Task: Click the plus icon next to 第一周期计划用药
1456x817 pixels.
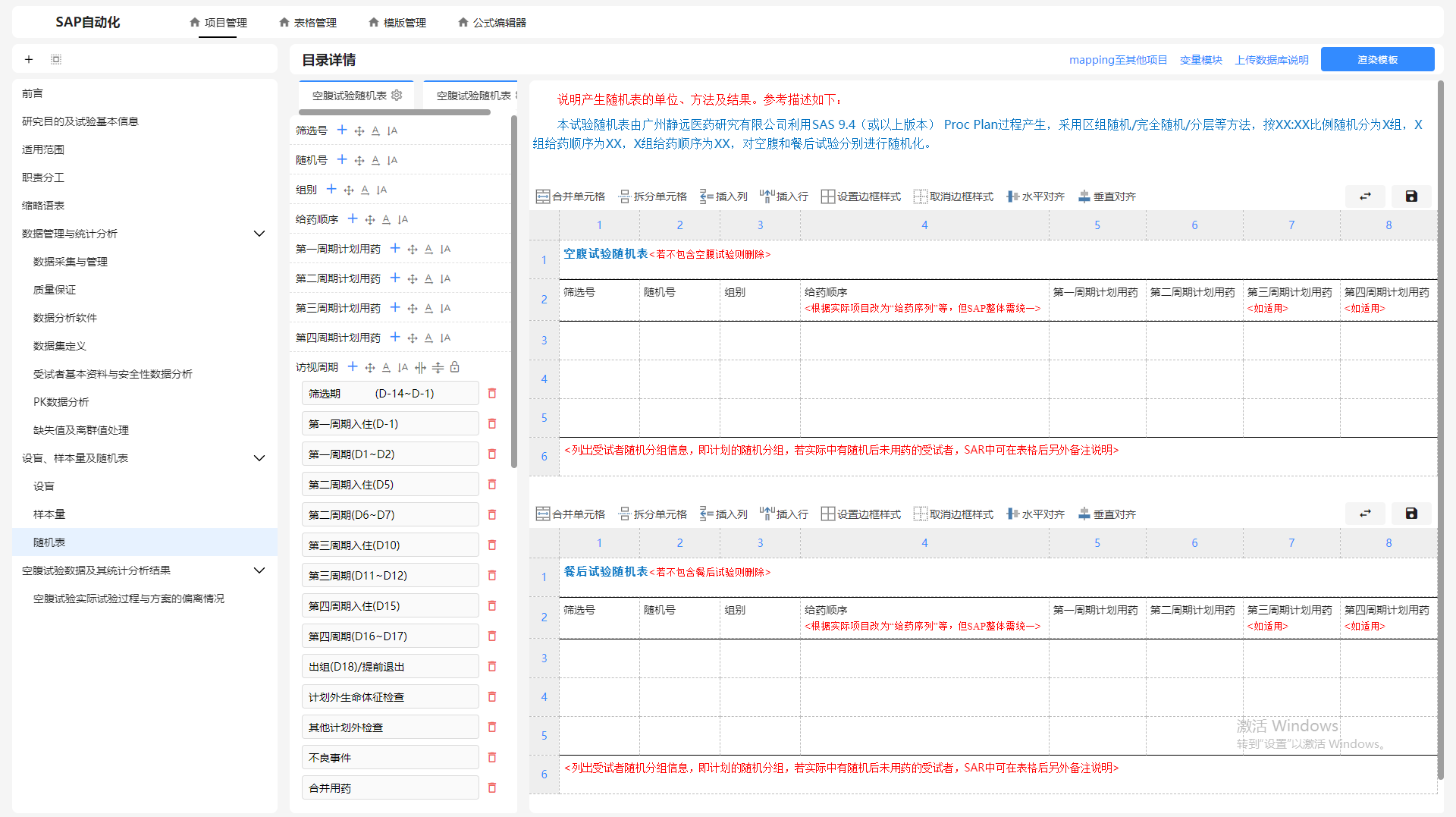Action: click(395, 249)
